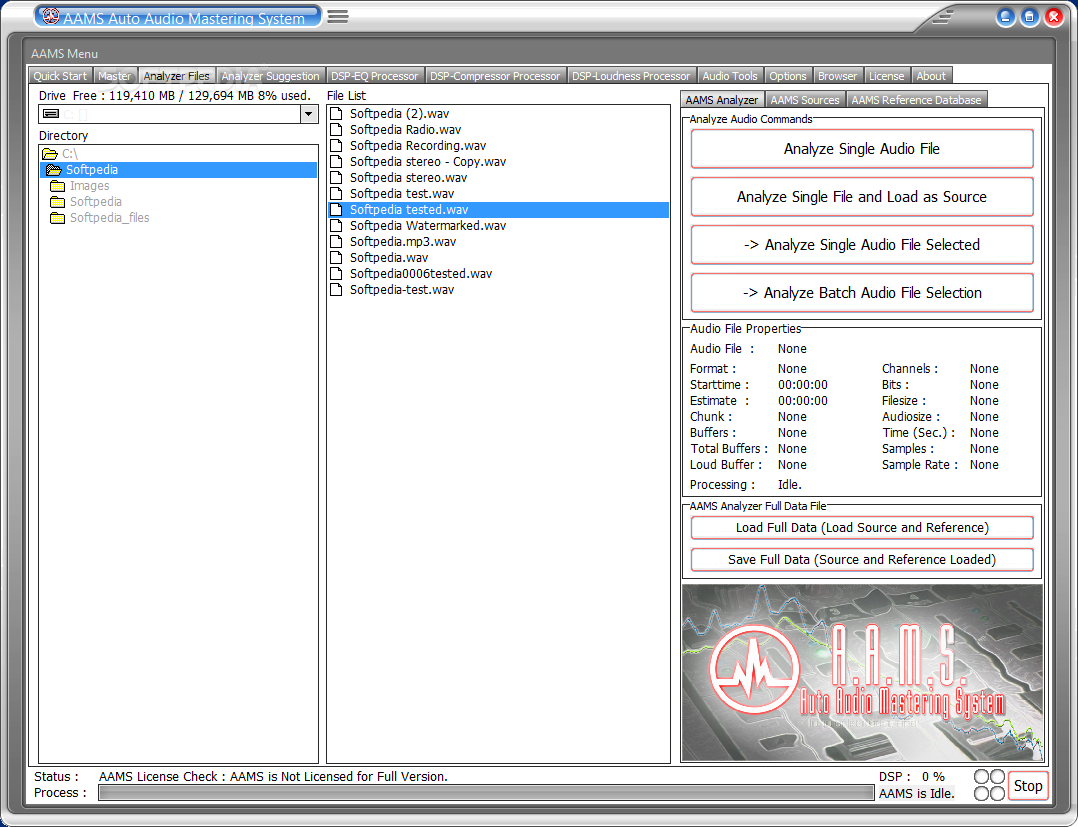This screenshot has height=827, width=1078.
Task: Switch to the Quick Start tab
Action: [60, 76]
